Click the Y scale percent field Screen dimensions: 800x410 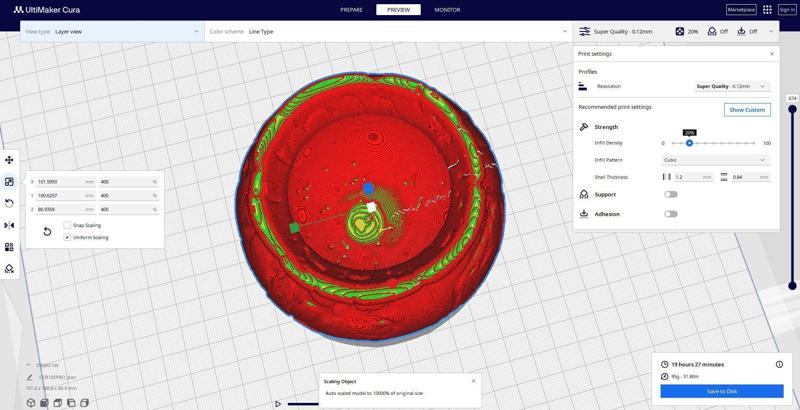pos(129,195)
